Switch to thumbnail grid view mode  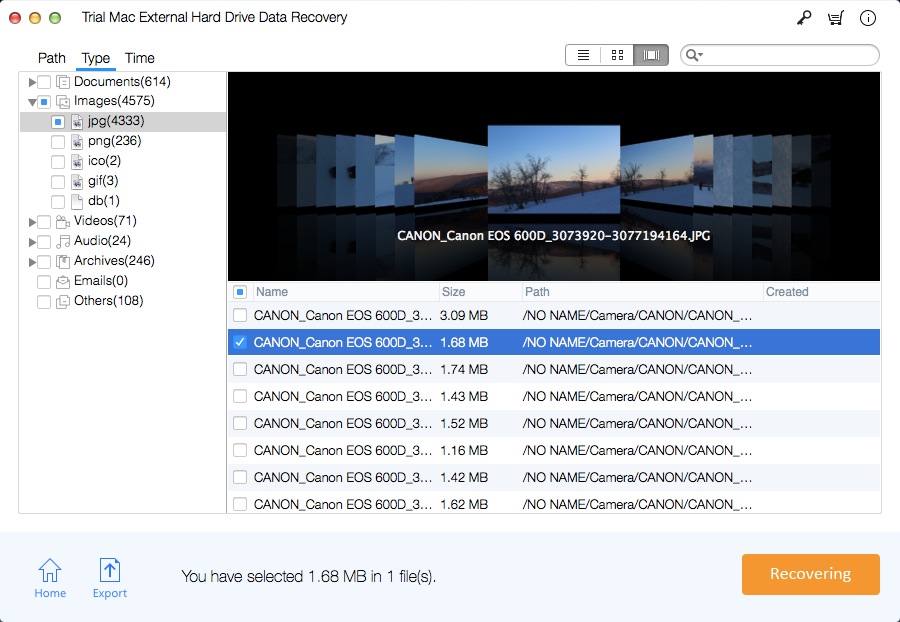[x=617, y=55]
